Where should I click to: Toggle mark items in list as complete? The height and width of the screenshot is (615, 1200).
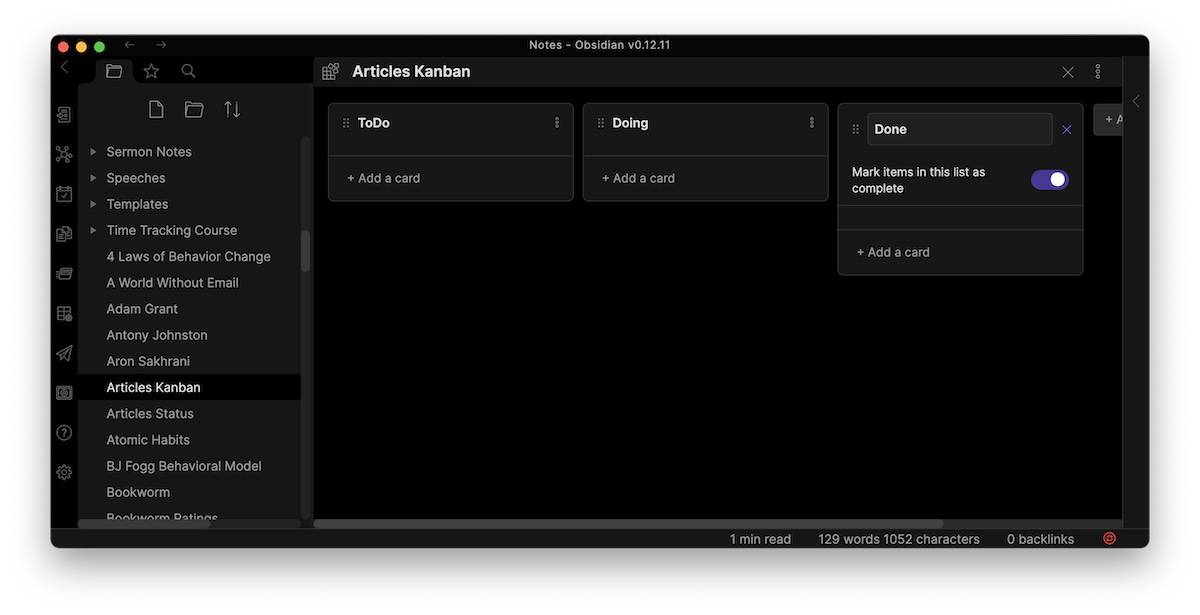1050,179
